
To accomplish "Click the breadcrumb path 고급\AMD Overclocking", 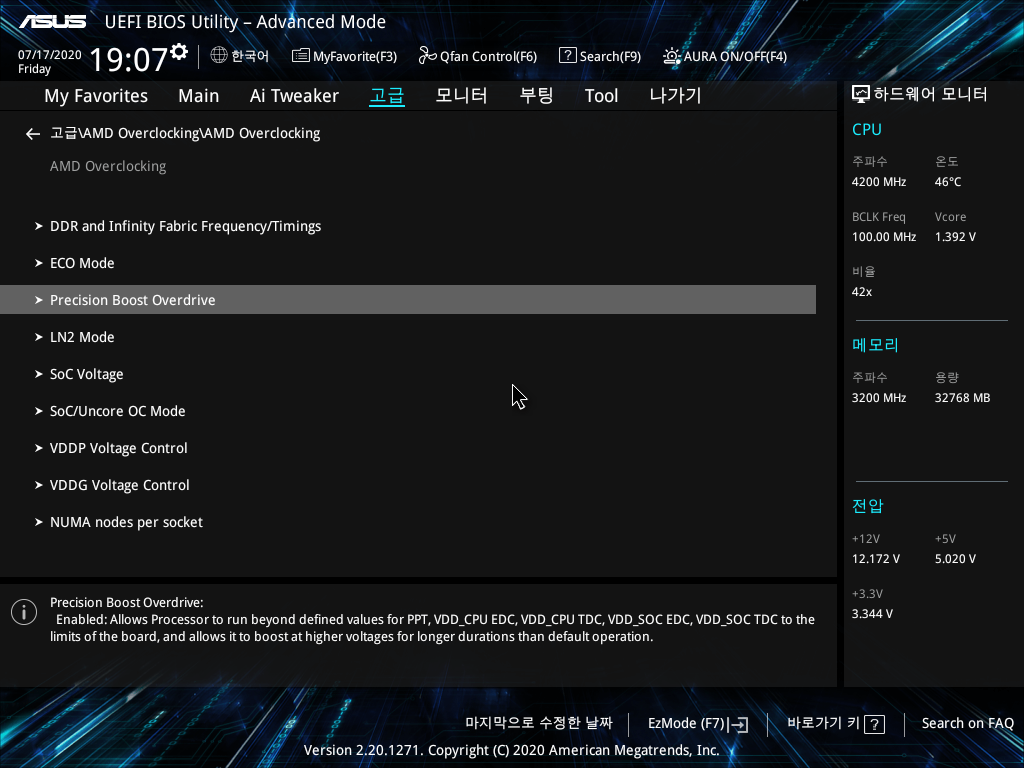I will [185, 133].
